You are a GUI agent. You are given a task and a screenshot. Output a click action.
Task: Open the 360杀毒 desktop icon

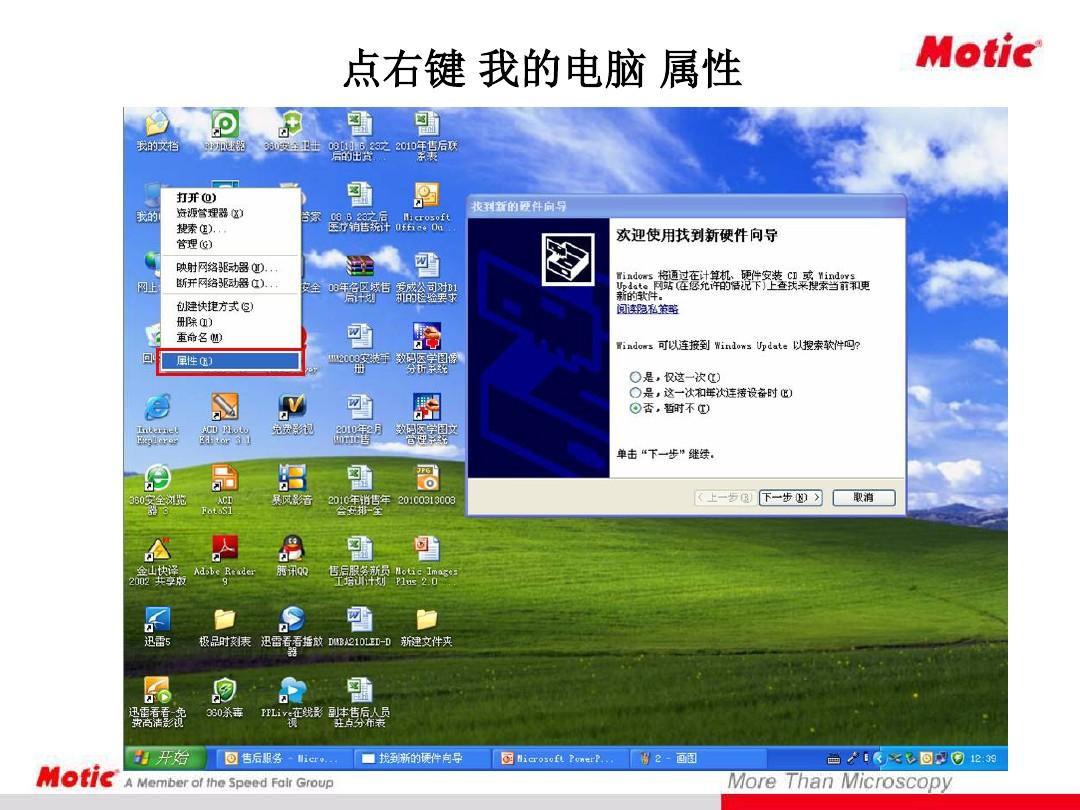224,691
